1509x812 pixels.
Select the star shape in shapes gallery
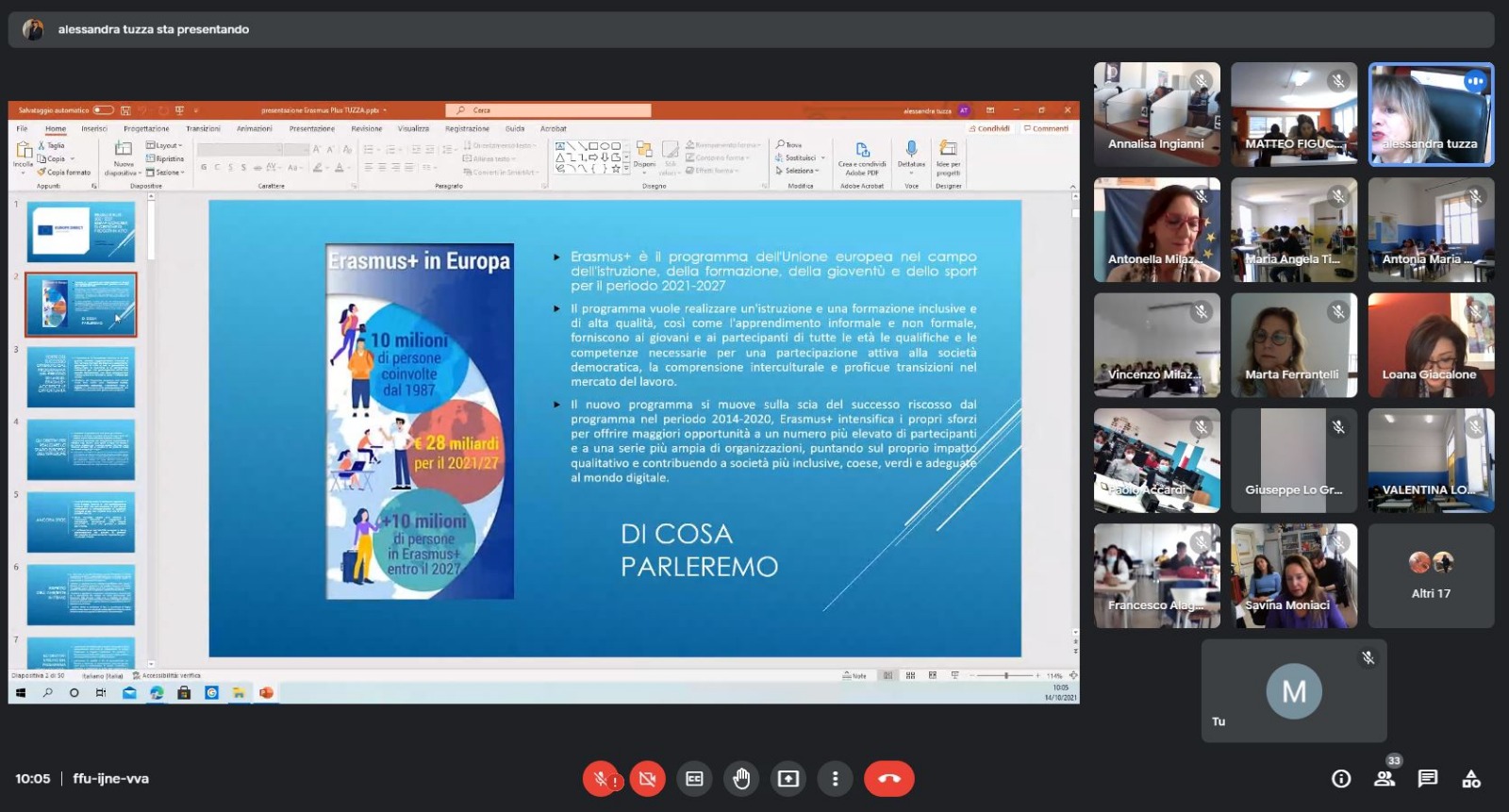(x=616, y=169)
